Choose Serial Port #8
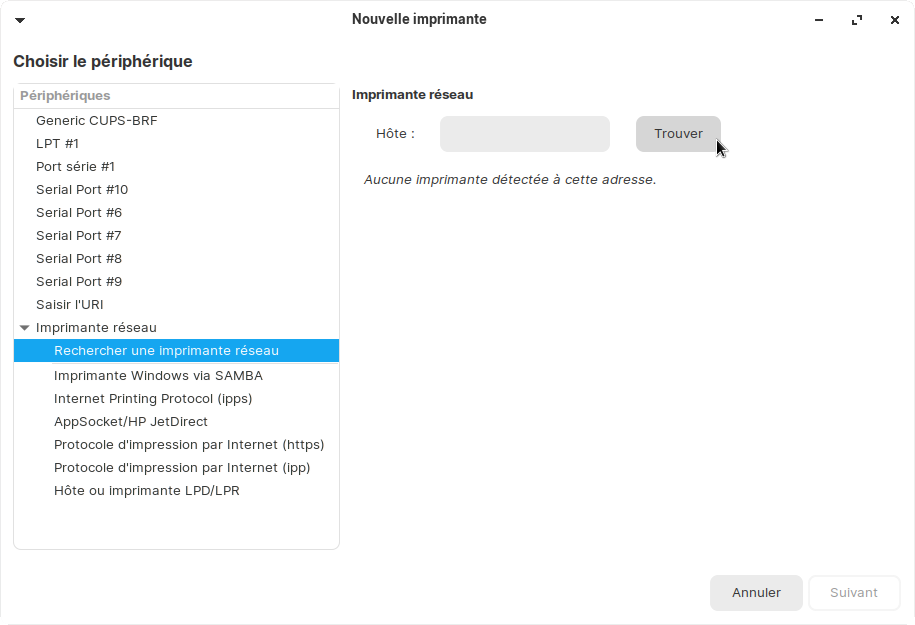The height and width of the screenshot is (625, 915). coord(79,259)
